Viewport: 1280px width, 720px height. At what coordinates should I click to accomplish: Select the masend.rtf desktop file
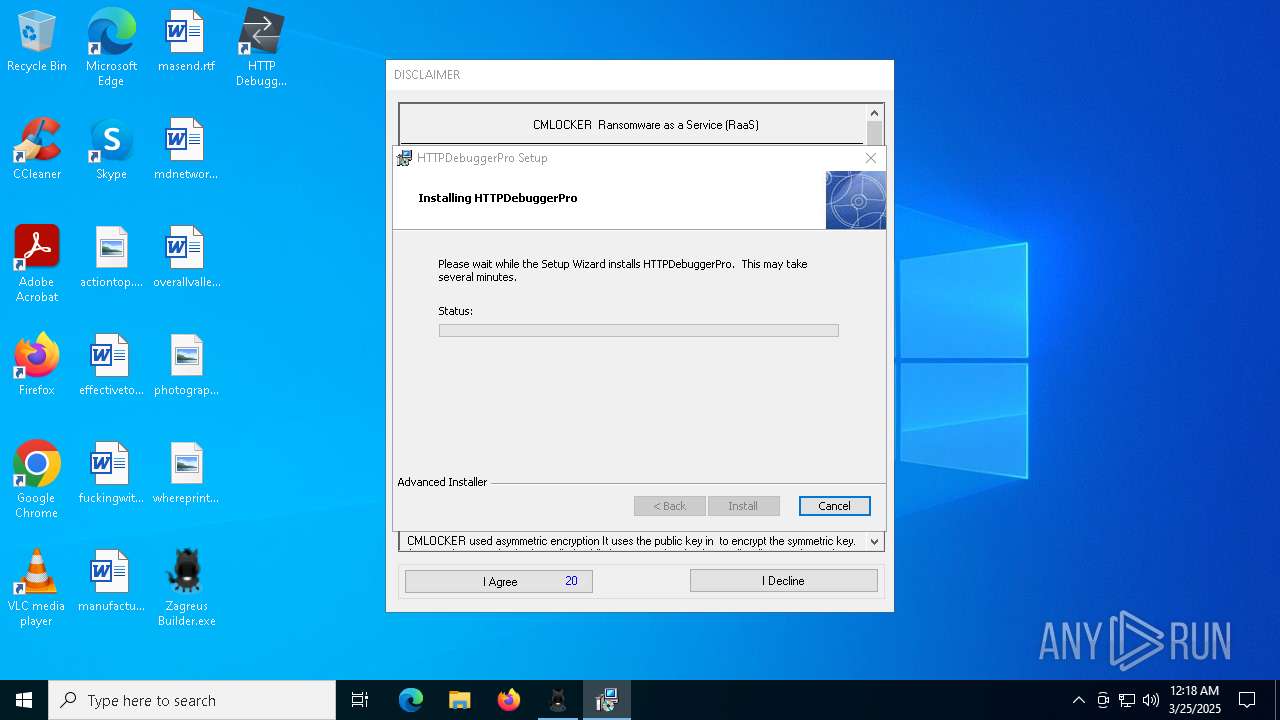pos(186,42)
